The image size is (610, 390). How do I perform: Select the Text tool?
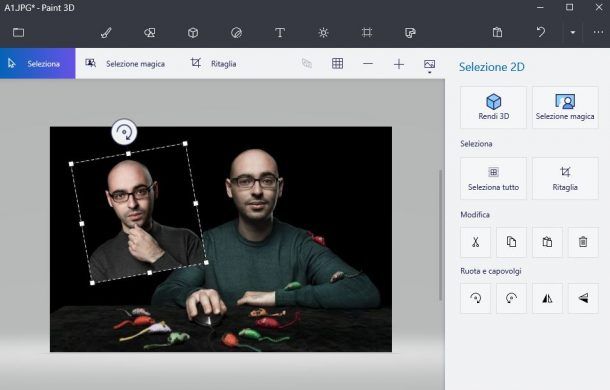pos(280,33)
